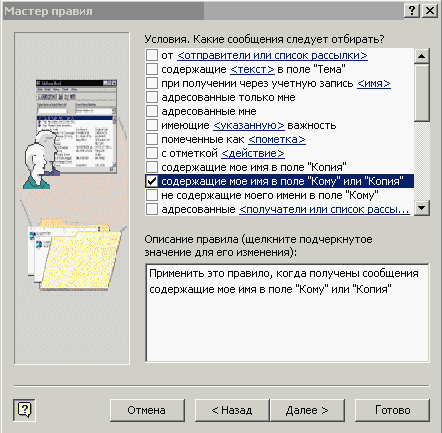Check "не содержащие моего имени в поле Кому"
This screenshot has height=433, width=442.
click(x=152, y=195)
